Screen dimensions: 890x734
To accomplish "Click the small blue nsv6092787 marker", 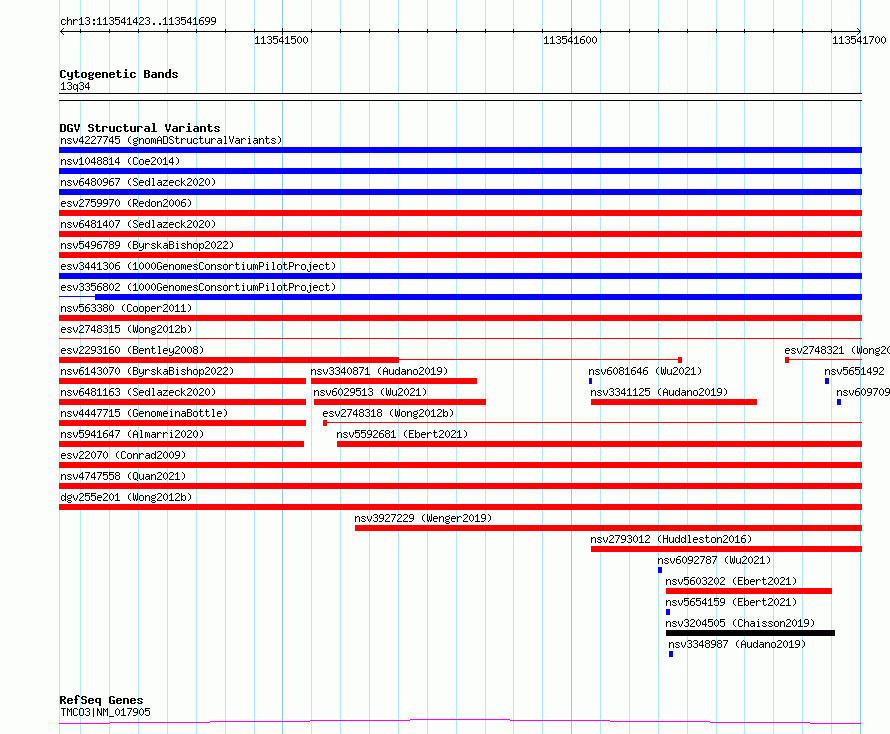I will [x=660, y=570].
